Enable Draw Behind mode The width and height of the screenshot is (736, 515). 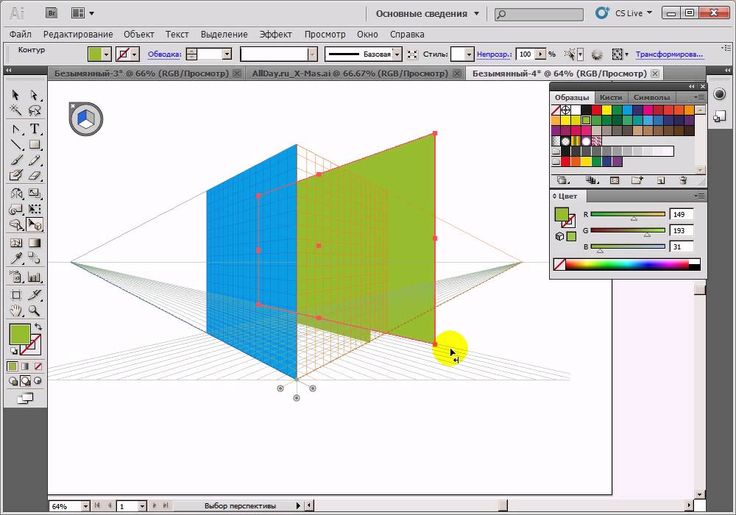click(25, 381)
